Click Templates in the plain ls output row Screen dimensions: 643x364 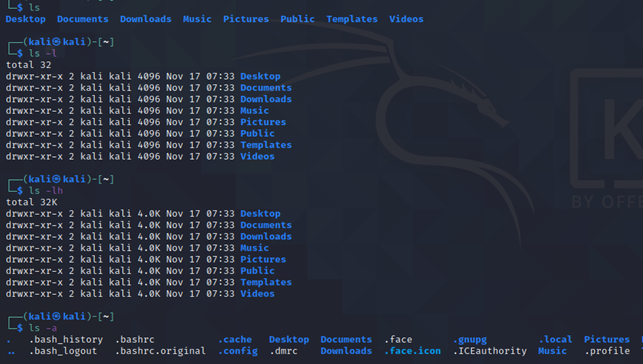pyautogui.click(x=351, y=19)
